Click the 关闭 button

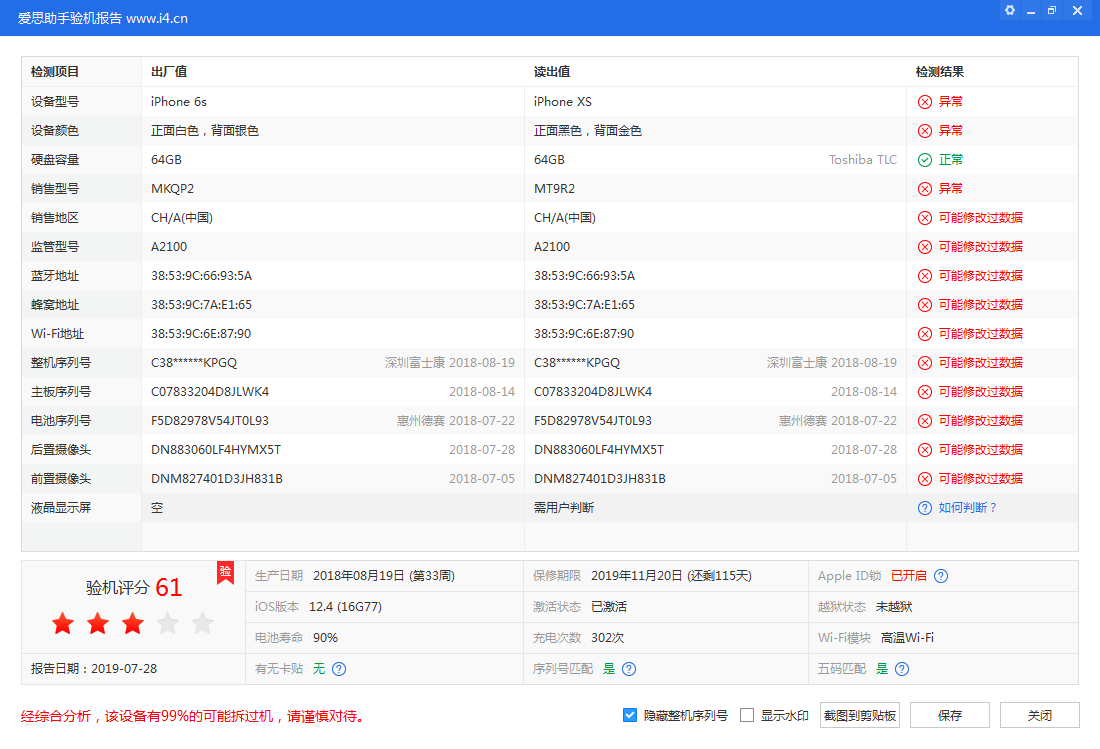pyautogui.click(x=1040, y=715)
